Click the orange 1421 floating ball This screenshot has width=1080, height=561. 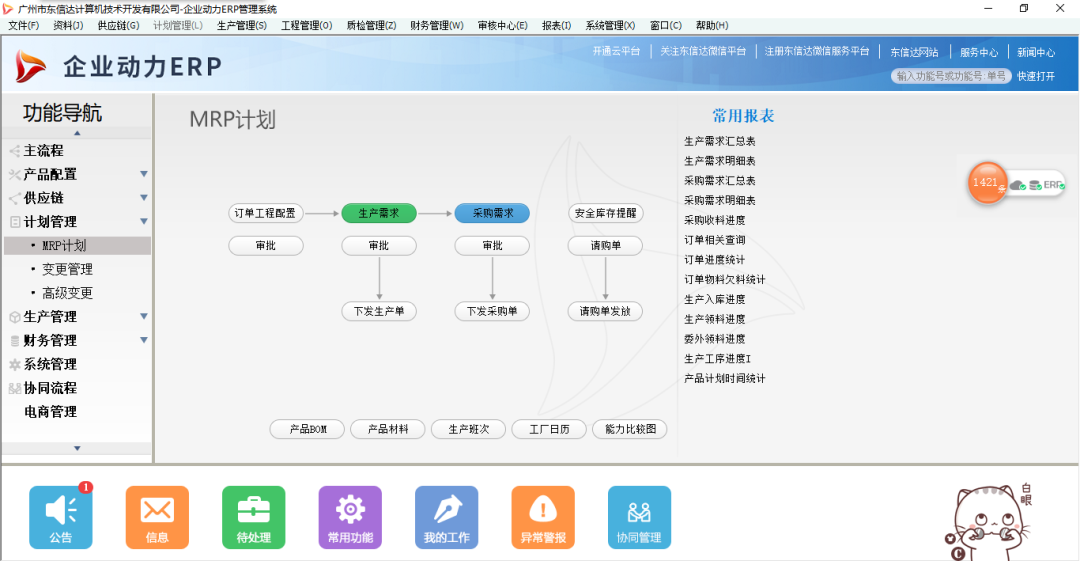(x=986, y=183)
